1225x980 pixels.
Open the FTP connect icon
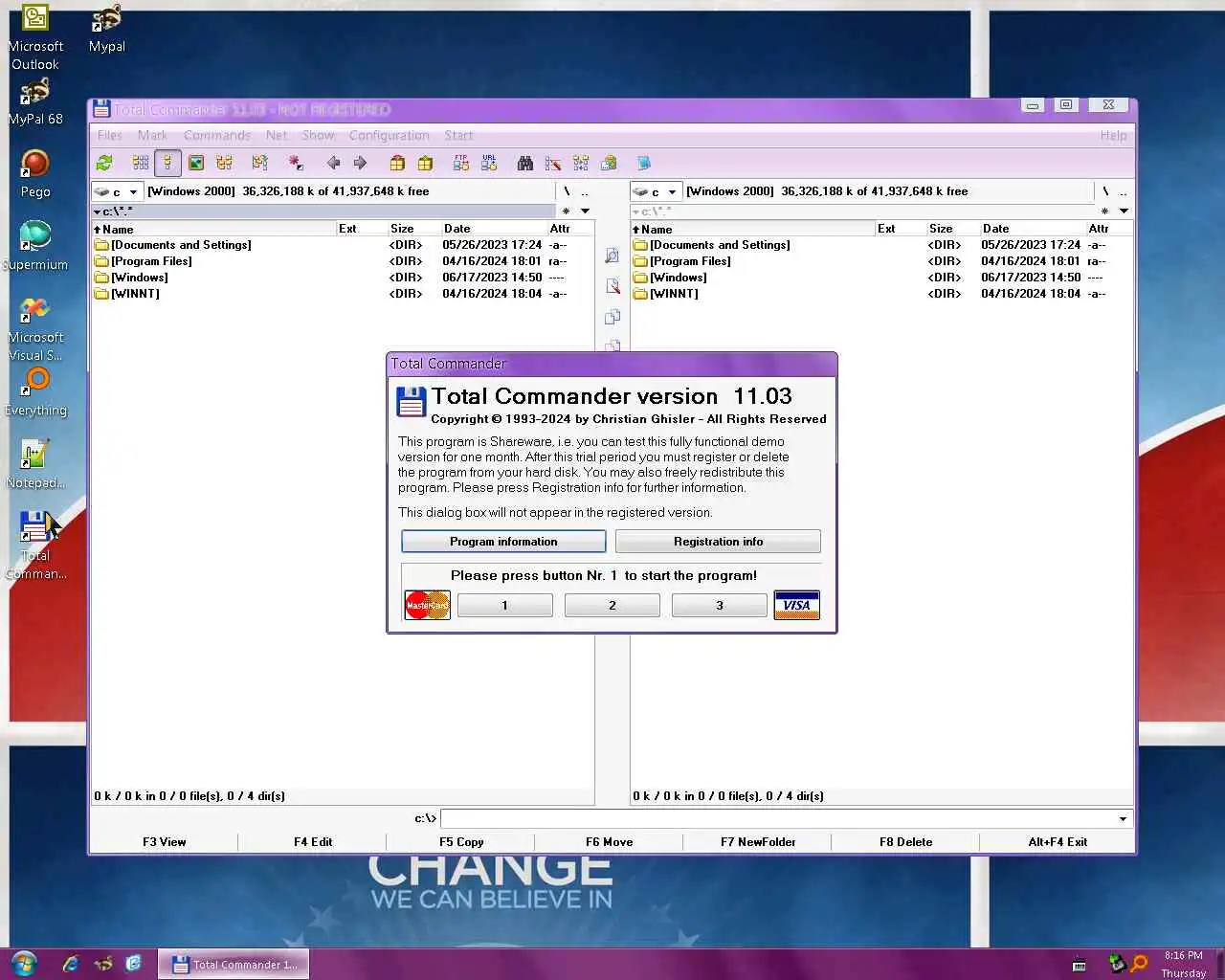pos(461,163)
